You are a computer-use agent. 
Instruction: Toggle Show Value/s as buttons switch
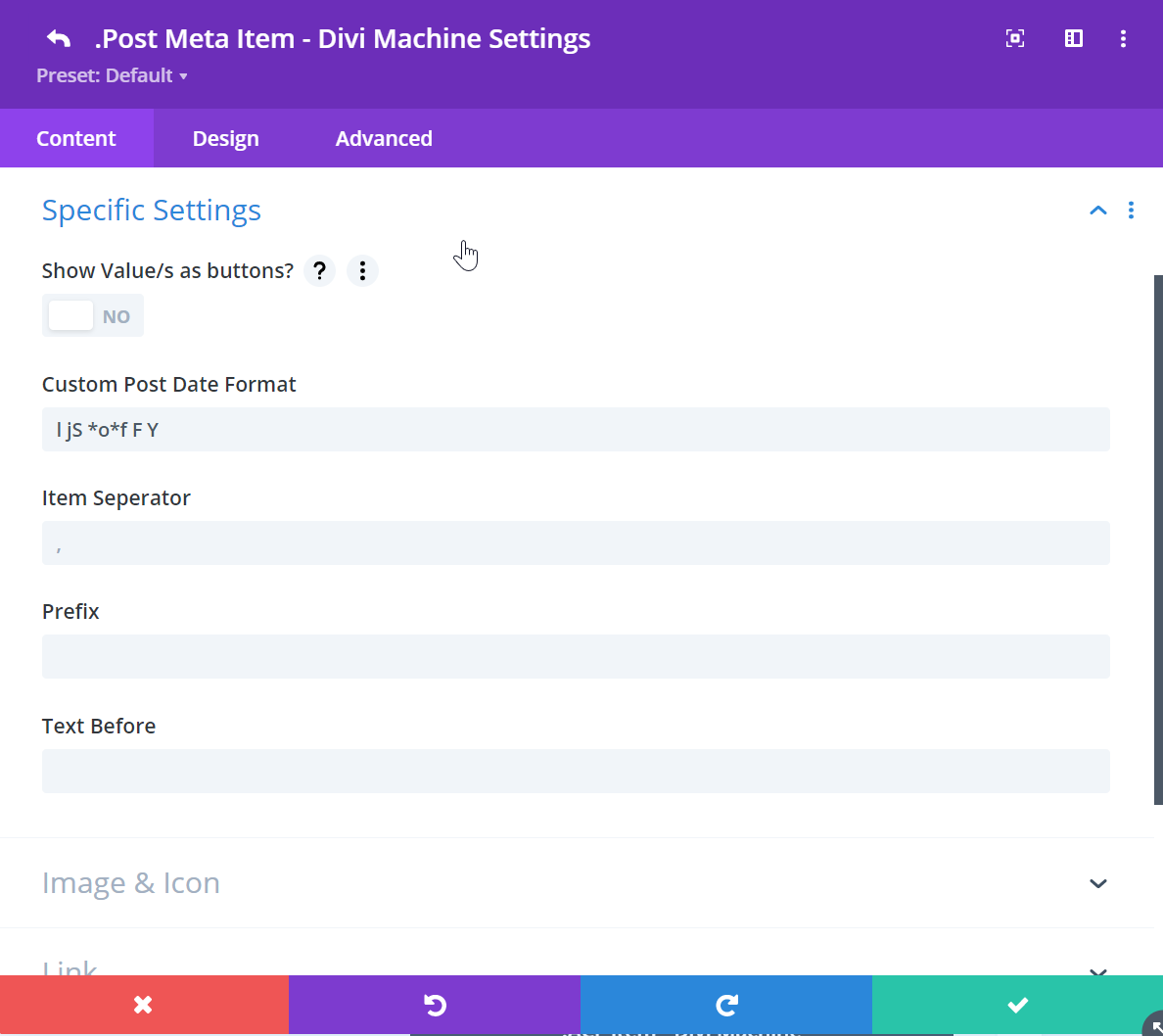(x=92, y=316)
